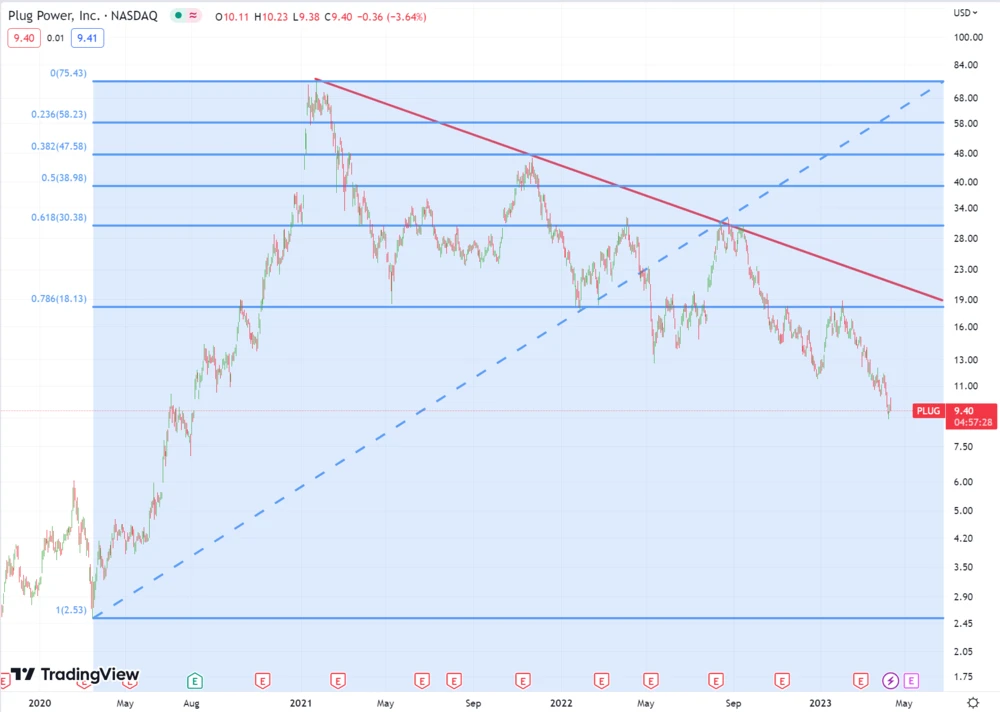The image size is (1000, 712).
Task: Click the L9.38 low value
Action: [306, 17]
